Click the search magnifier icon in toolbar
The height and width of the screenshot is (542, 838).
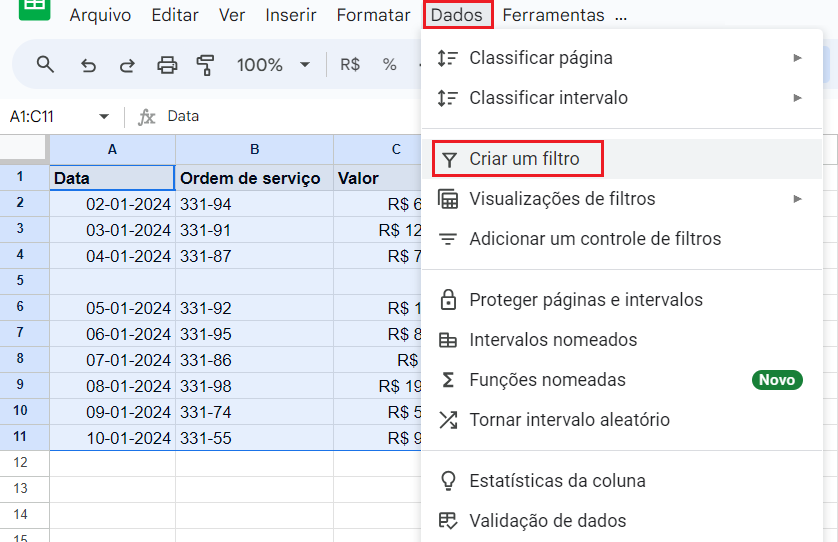pyautogui.click(x=45, y=65)
